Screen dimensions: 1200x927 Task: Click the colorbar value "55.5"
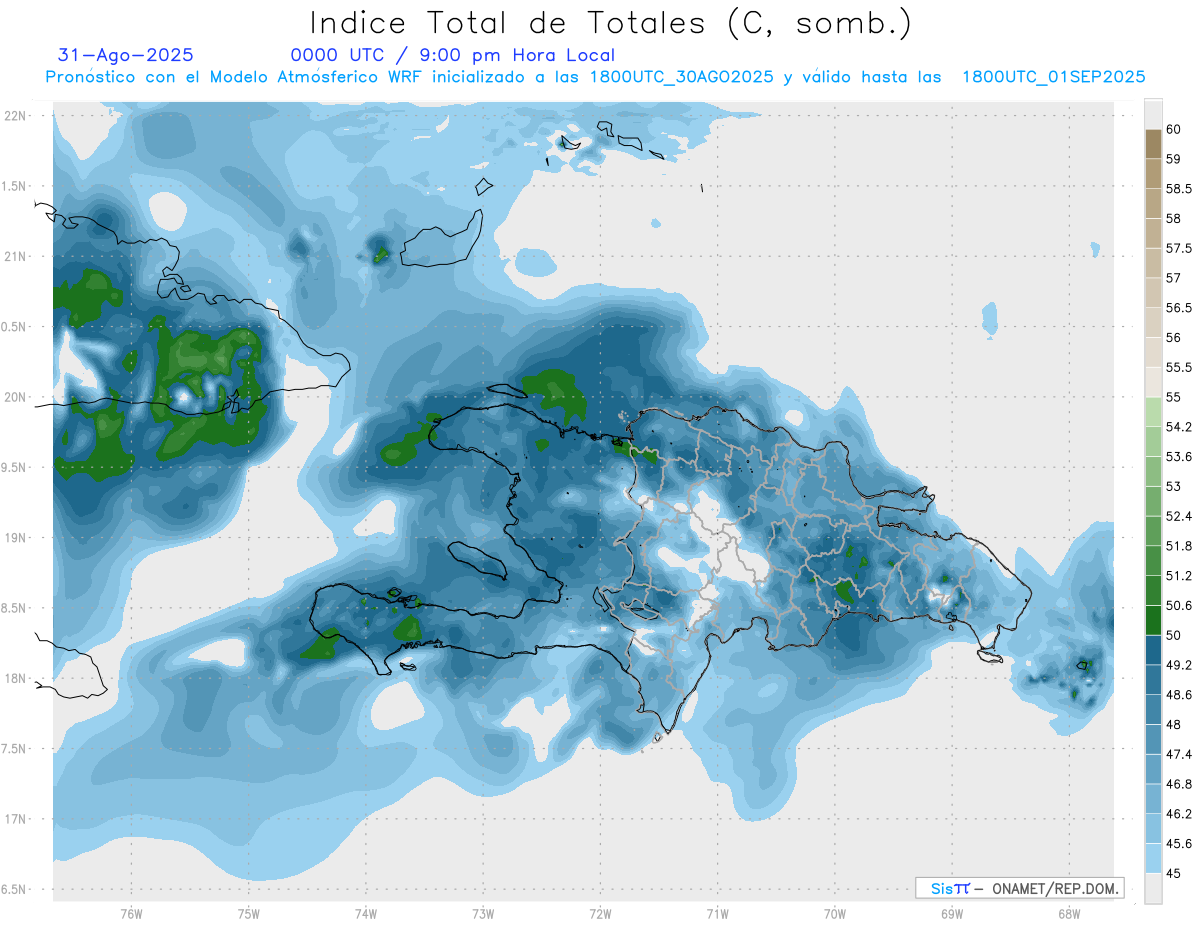click(1180, 368)
